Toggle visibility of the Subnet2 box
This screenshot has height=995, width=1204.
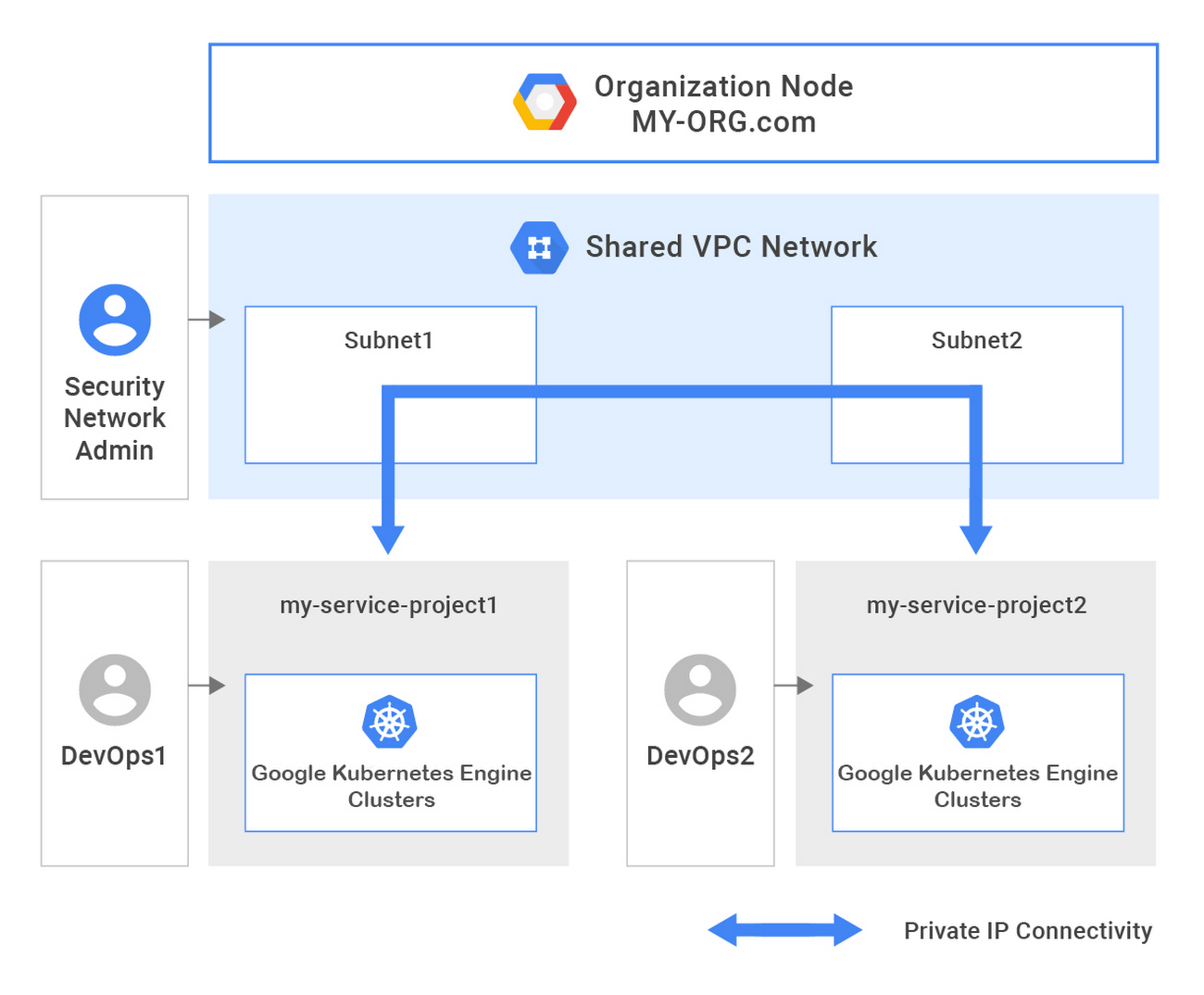click(976, 384)
